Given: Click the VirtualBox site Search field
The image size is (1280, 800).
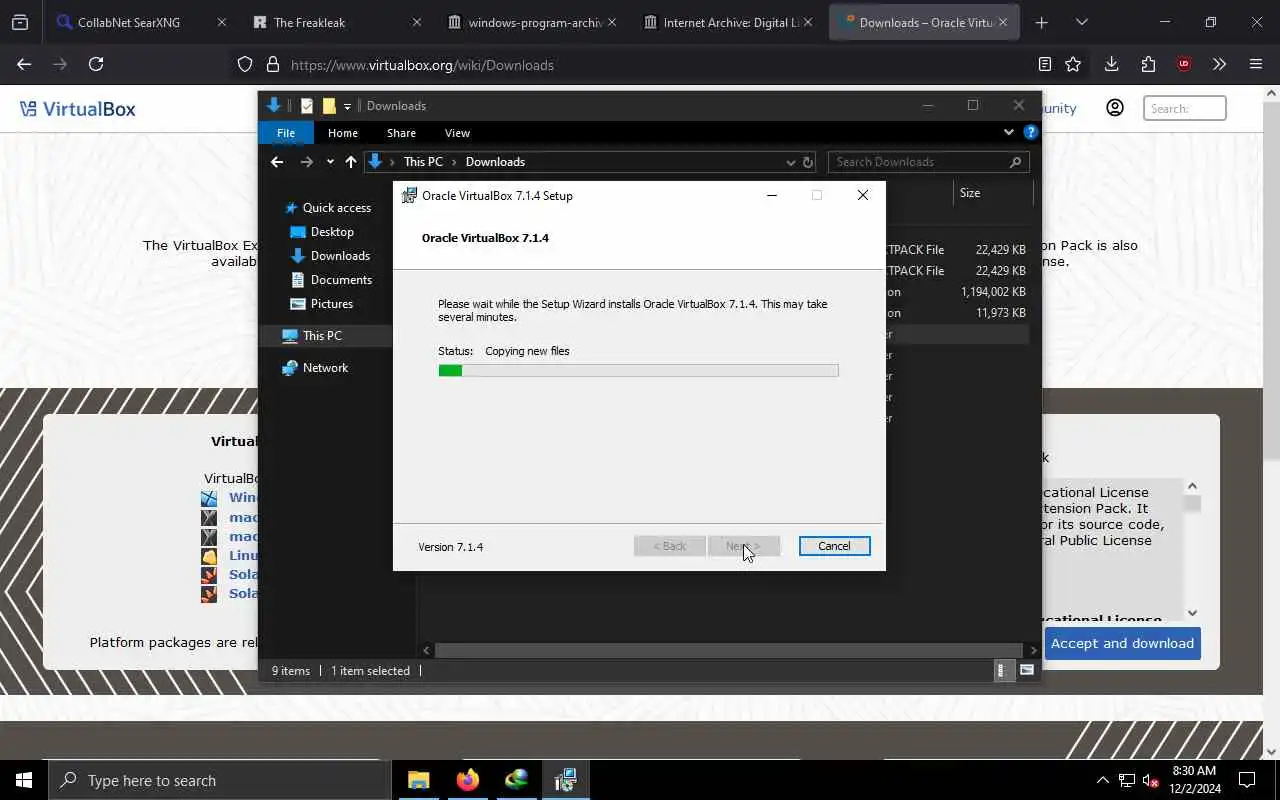Looking at the screenshot, I should pyautogui.click(x=1185, y=108).
